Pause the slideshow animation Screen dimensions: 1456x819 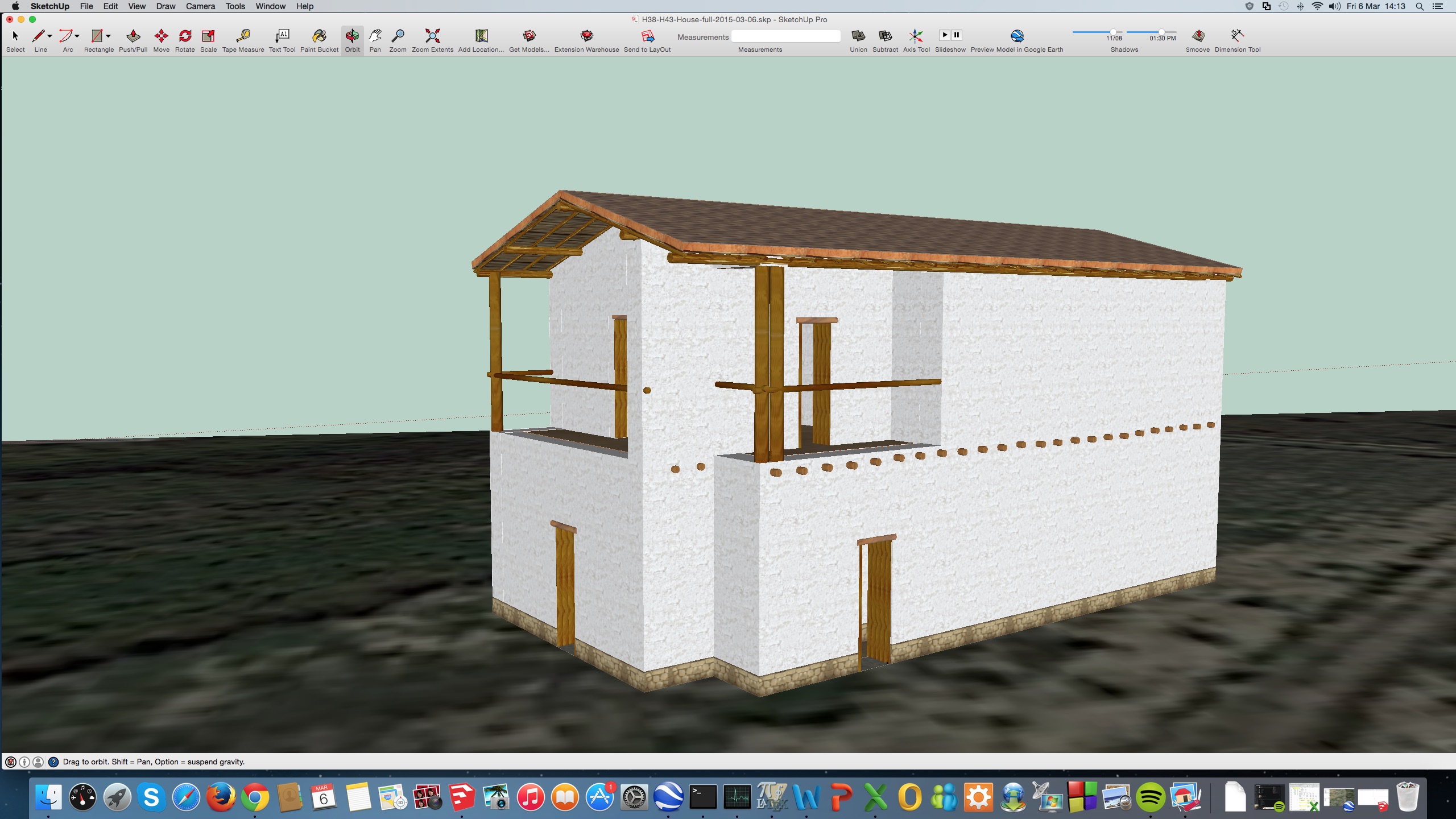click(x=957, y=35)
